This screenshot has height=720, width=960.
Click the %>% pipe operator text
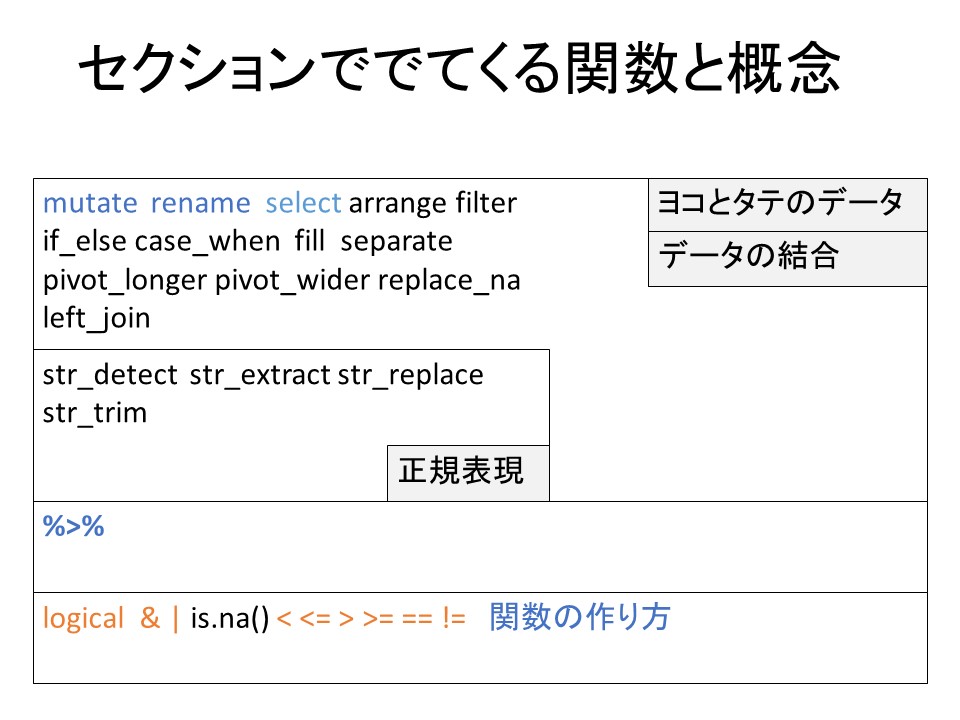(74, 527)
